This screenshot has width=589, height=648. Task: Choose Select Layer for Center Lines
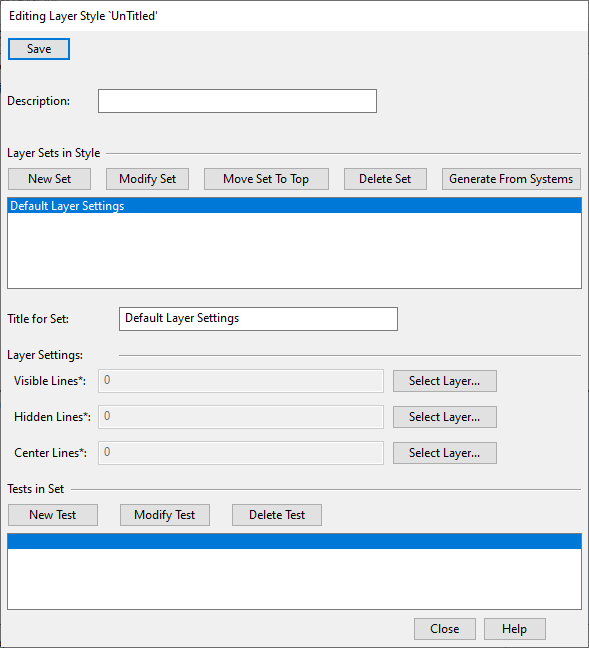(x=445, y=453)
